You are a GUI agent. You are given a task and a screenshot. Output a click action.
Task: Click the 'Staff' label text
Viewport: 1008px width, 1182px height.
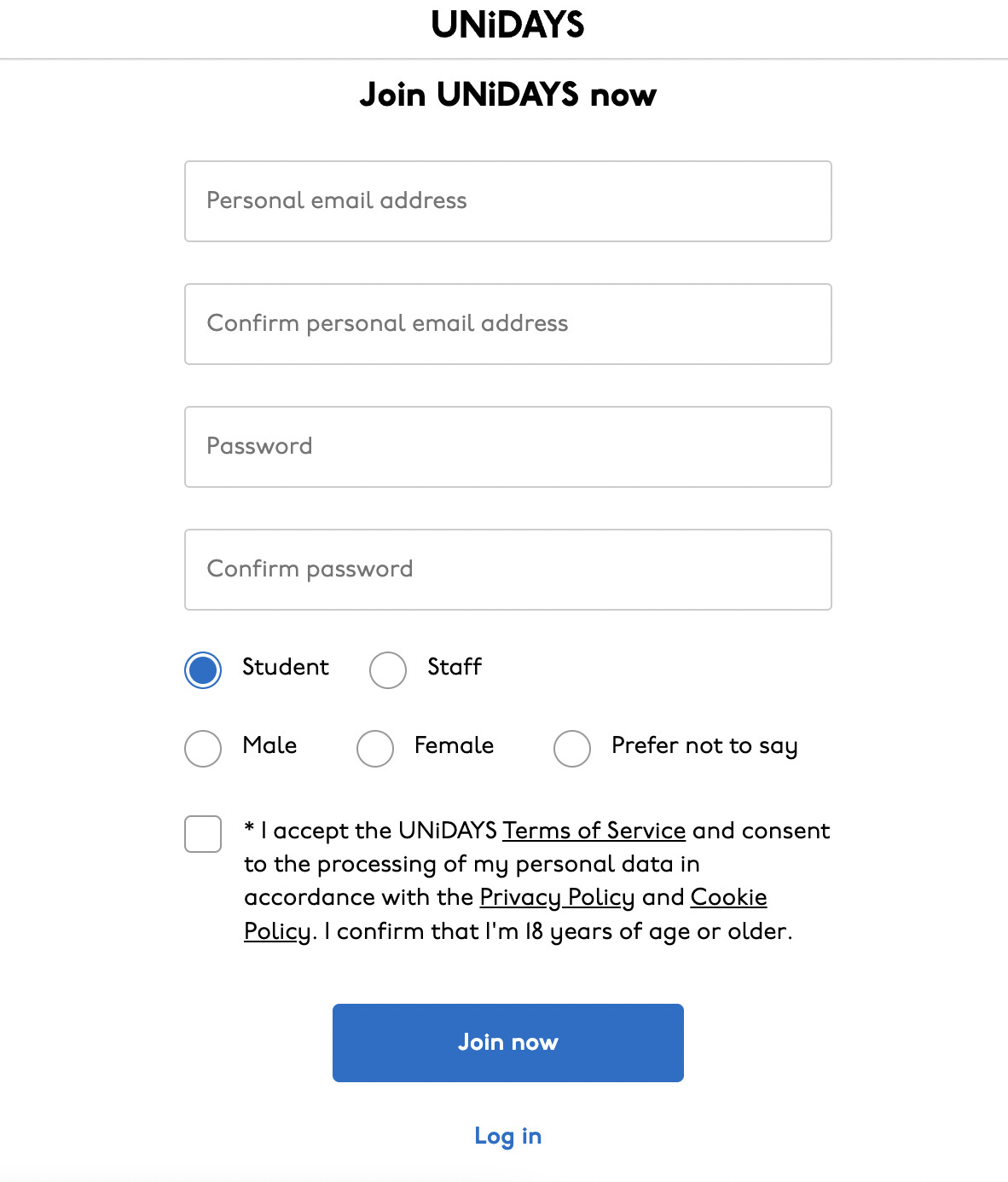tap(455, 667)
